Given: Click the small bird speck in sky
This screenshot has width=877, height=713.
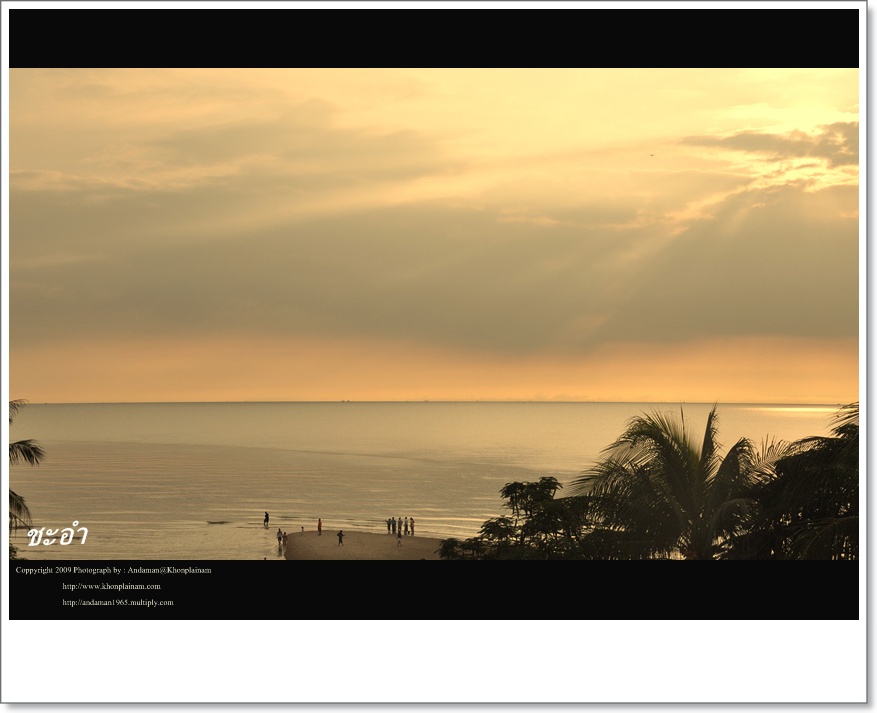Looking at the screenshot, I should pos(652,155).
